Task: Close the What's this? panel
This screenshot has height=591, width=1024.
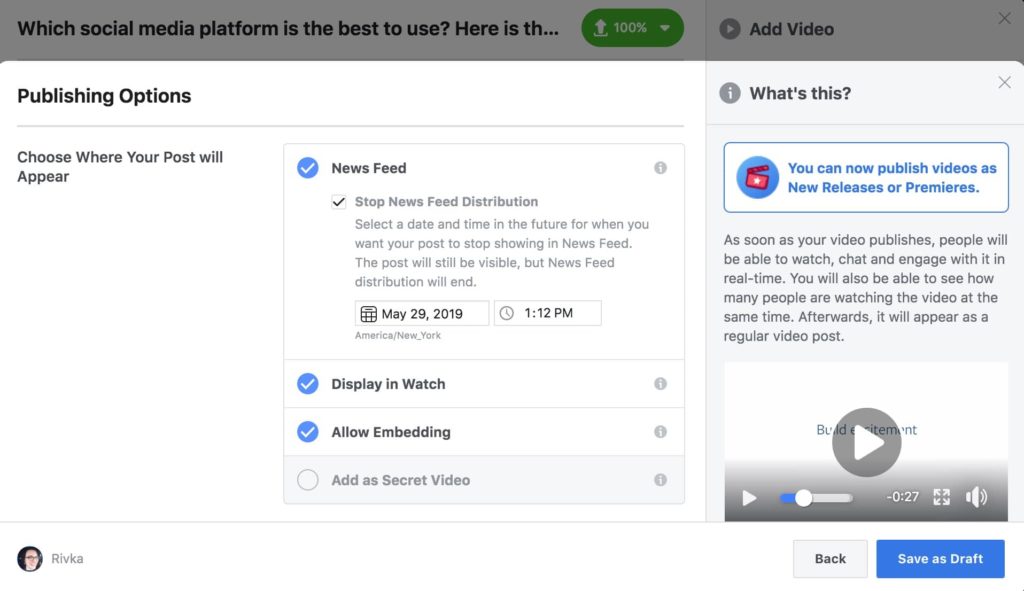Action: pos(1004,83)
